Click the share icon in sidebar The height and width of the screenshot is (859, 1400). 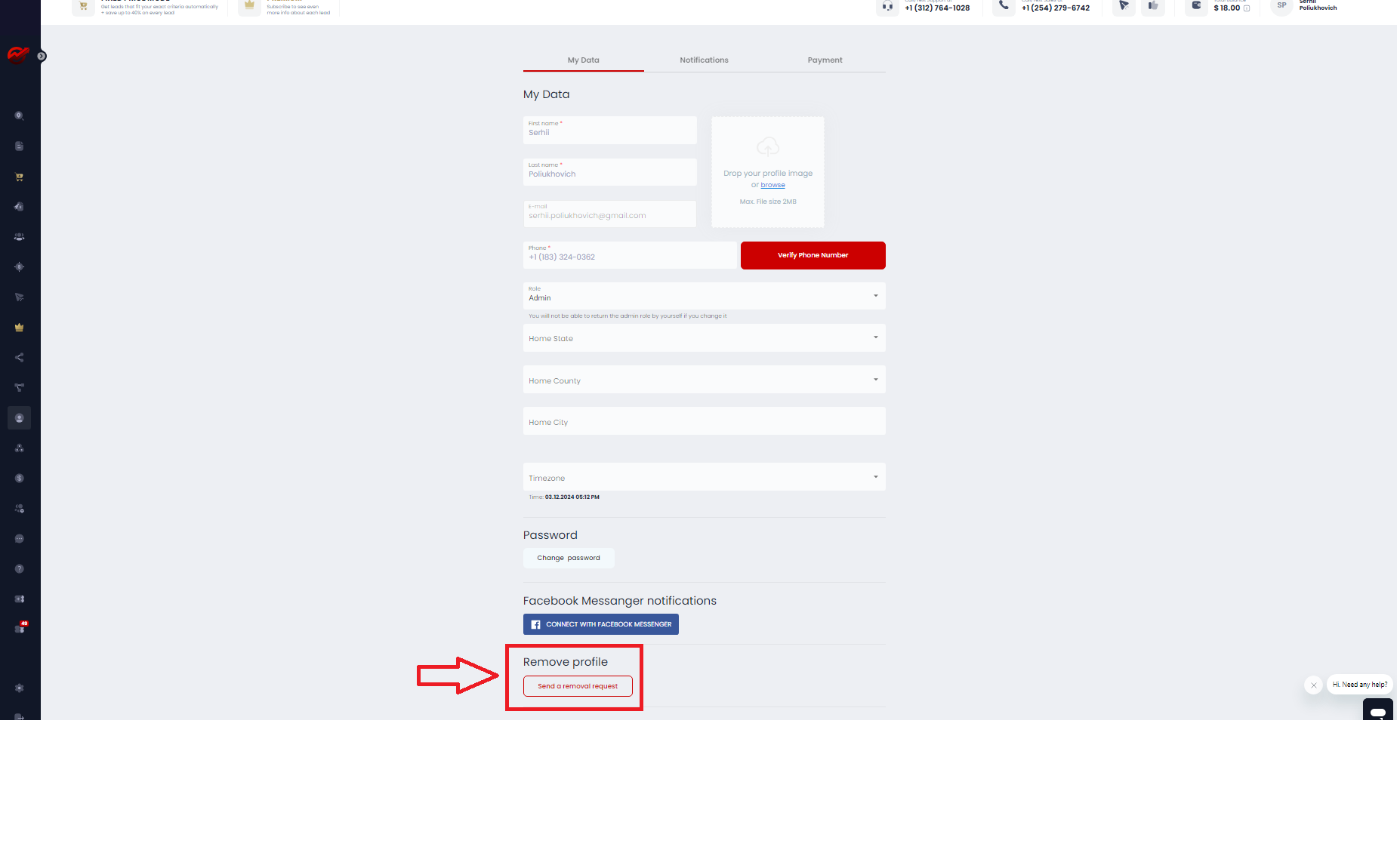20,358
